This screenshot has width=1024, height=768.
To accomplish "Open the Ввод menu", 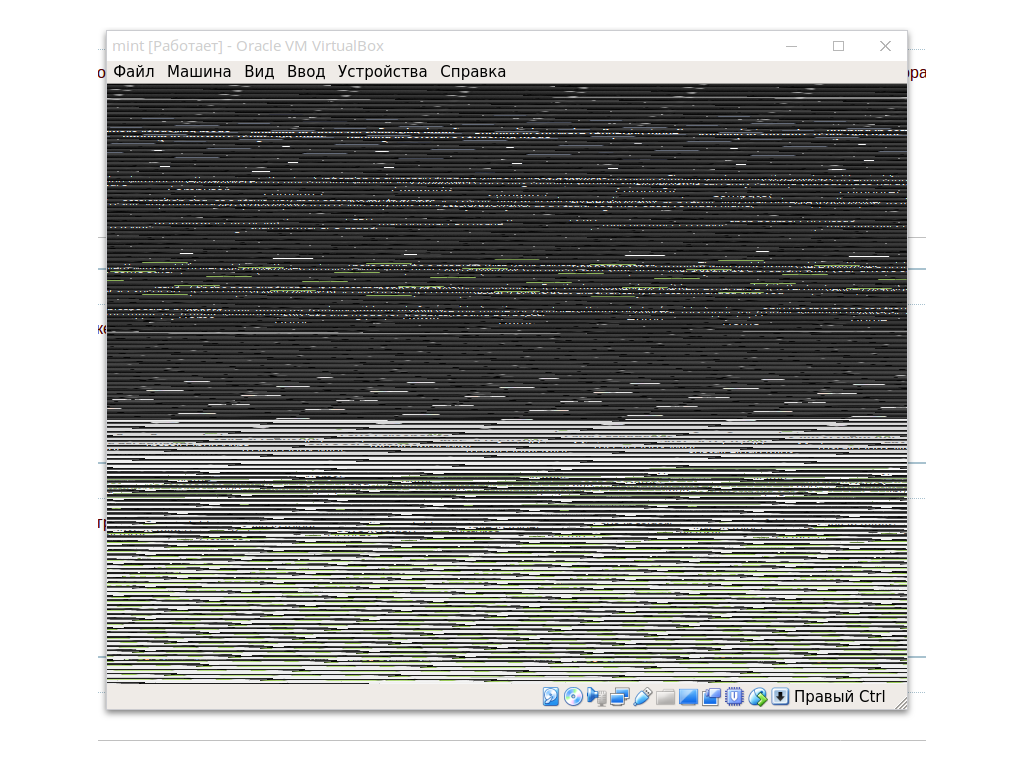I will pos(306,72).
